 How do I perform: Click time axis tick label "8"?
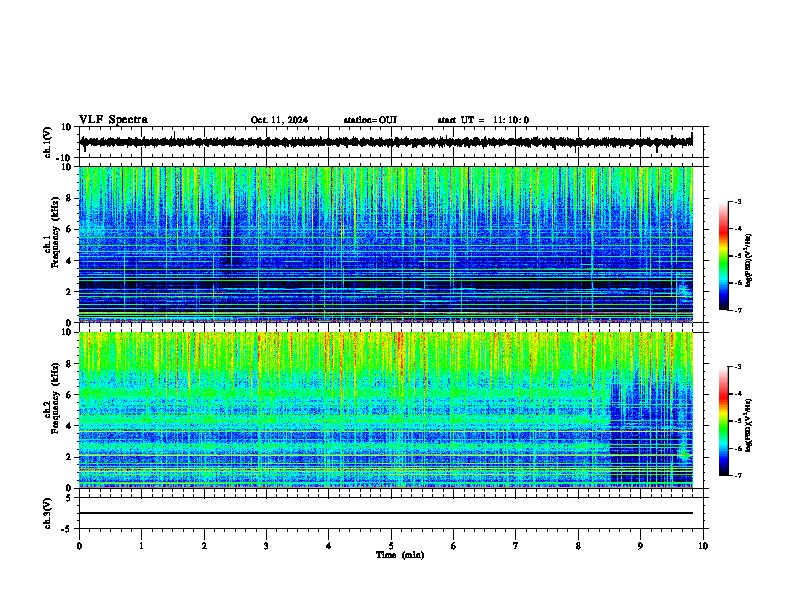578,546
